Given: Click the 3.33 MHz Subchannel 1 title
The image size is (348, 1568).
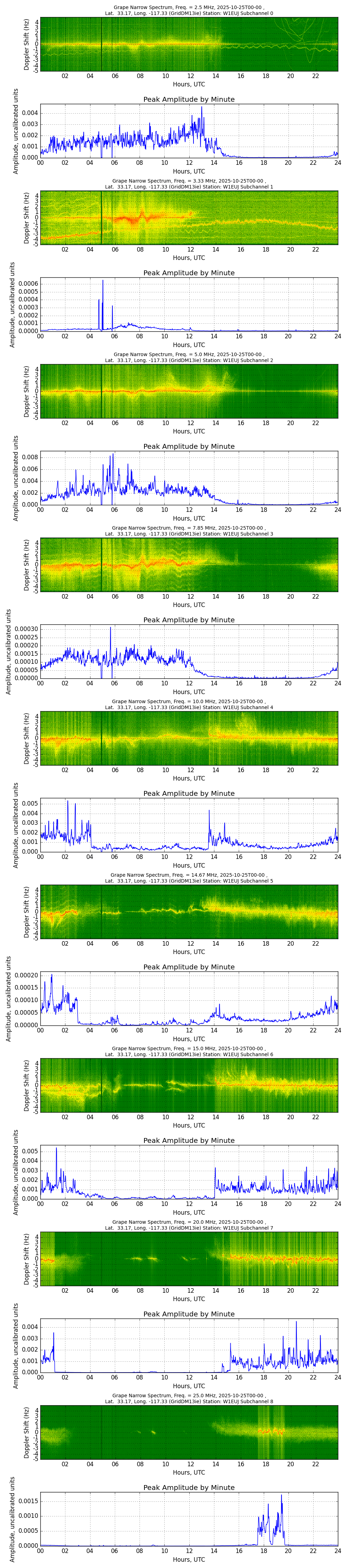Looking at the screenshot, I should coord(189,184).
